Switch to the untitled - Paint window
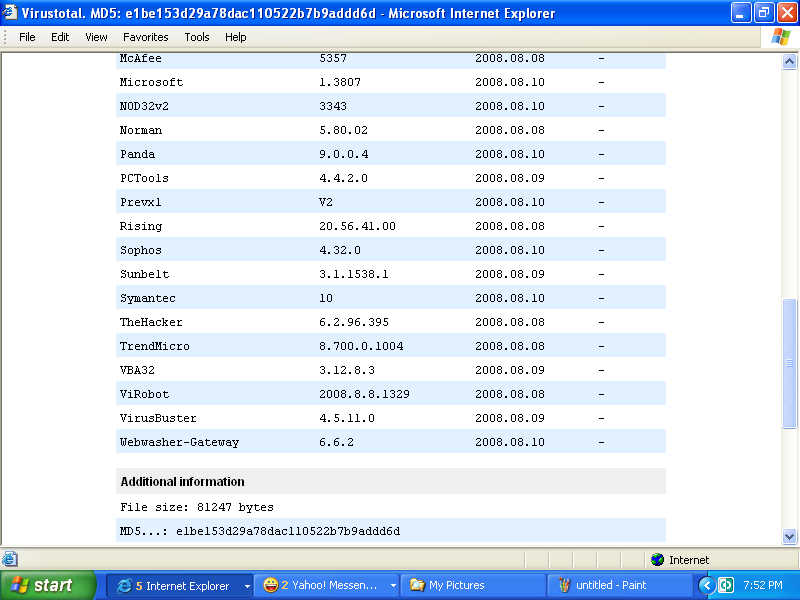The width and height of the screenshot is (800, 600). [x=619, y=585]
